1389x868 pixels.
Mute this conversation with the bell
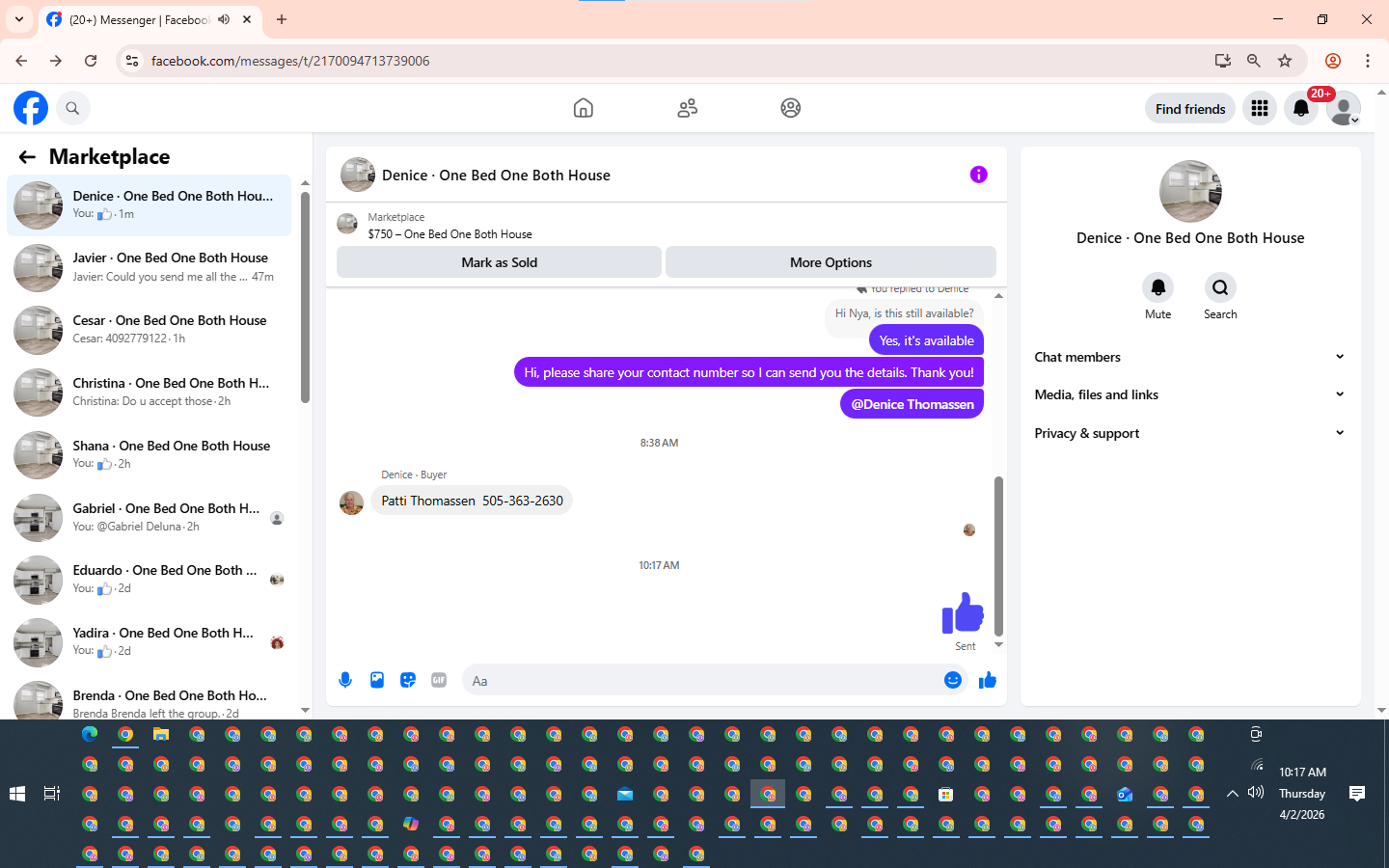pos(1158,287)
